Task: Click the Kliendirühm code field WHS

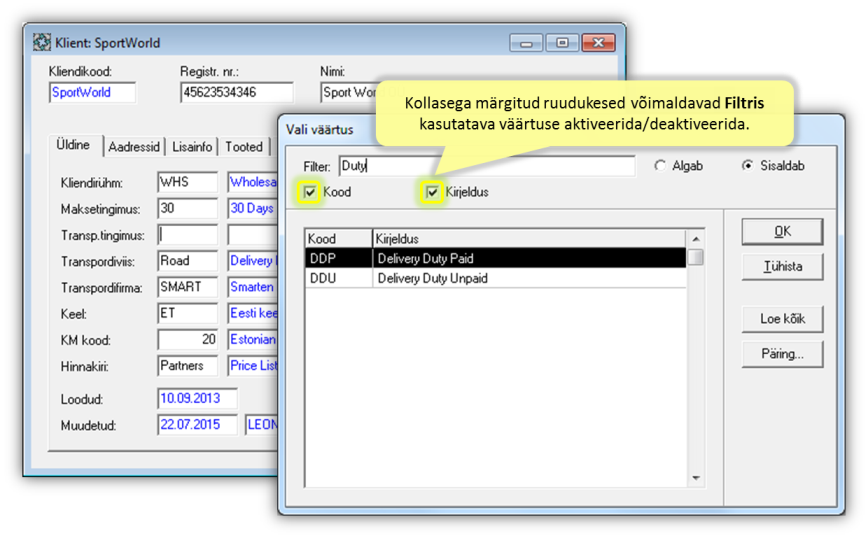Action: (188, 182)
